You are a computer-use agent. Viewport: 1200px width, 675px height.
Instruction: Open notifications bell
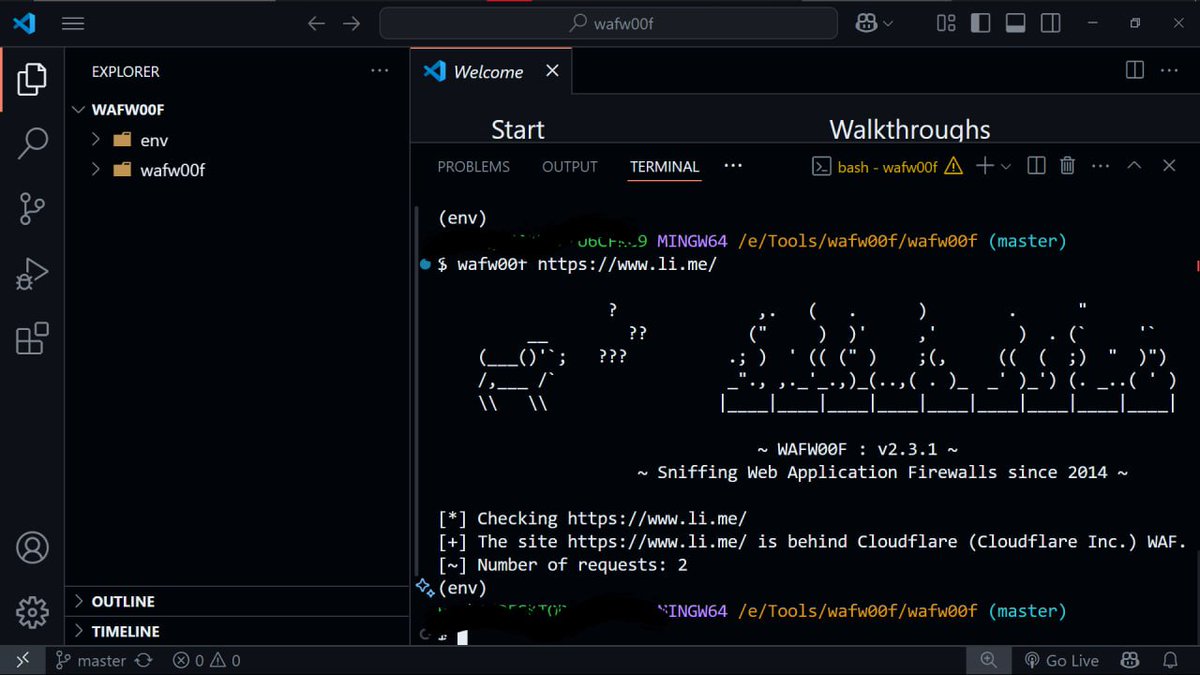(1170, 660)
